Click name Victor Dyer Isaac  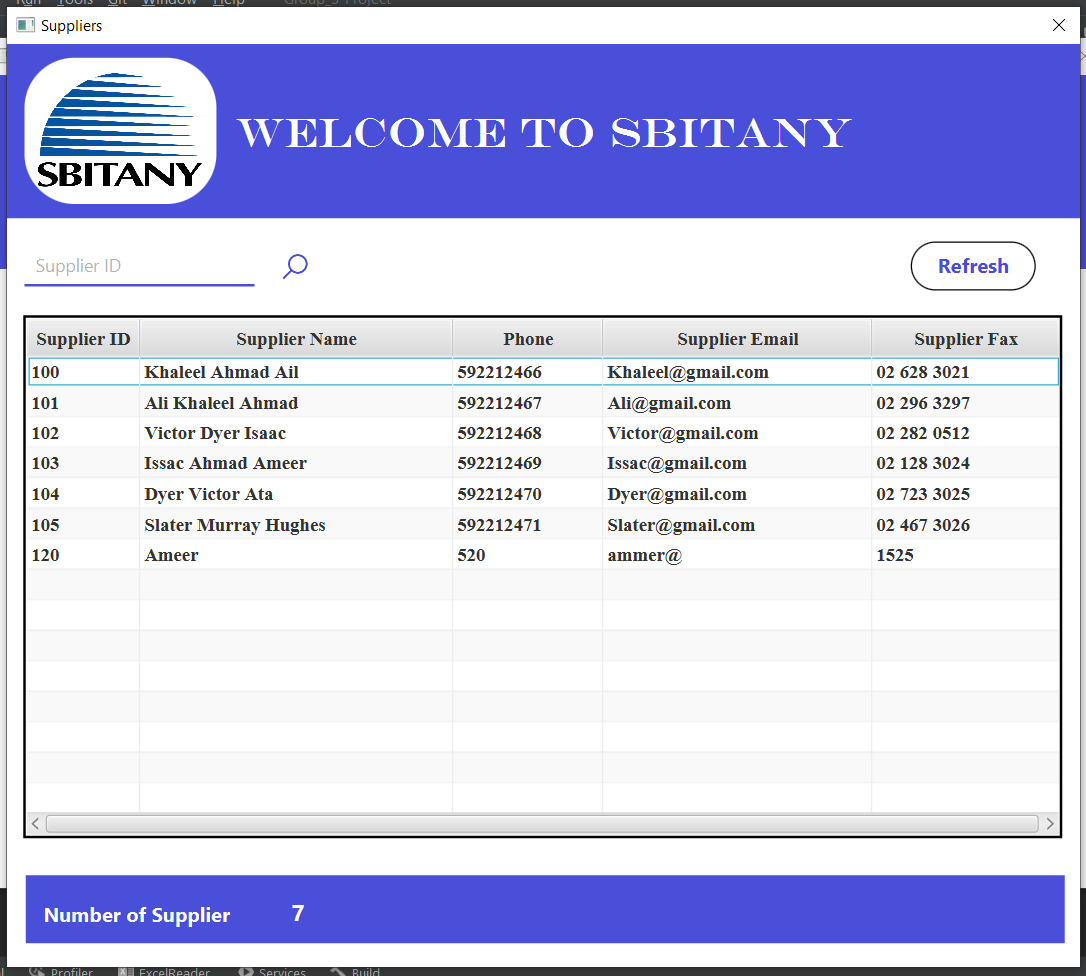coord(215,433)
